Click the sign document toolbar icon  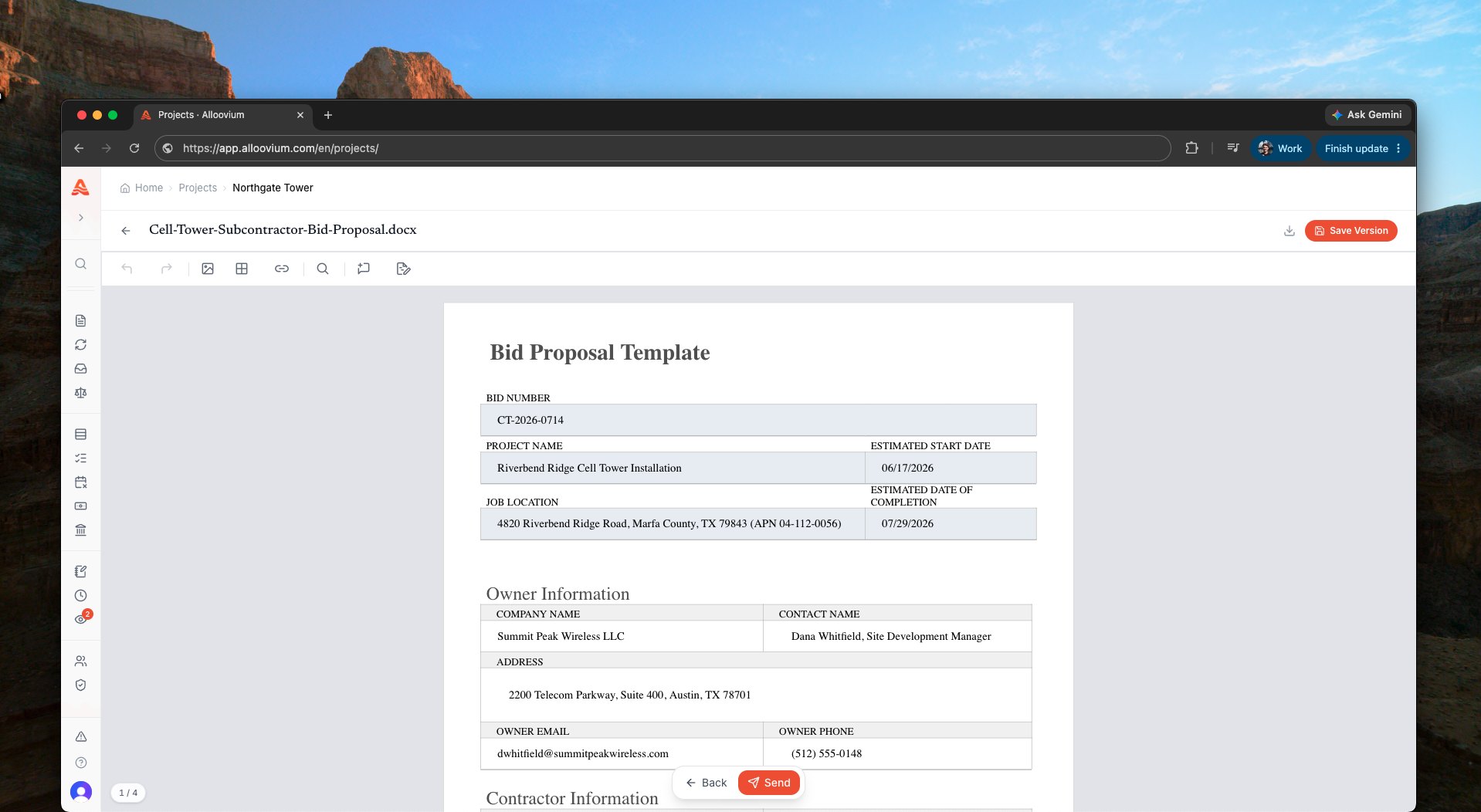403,269
